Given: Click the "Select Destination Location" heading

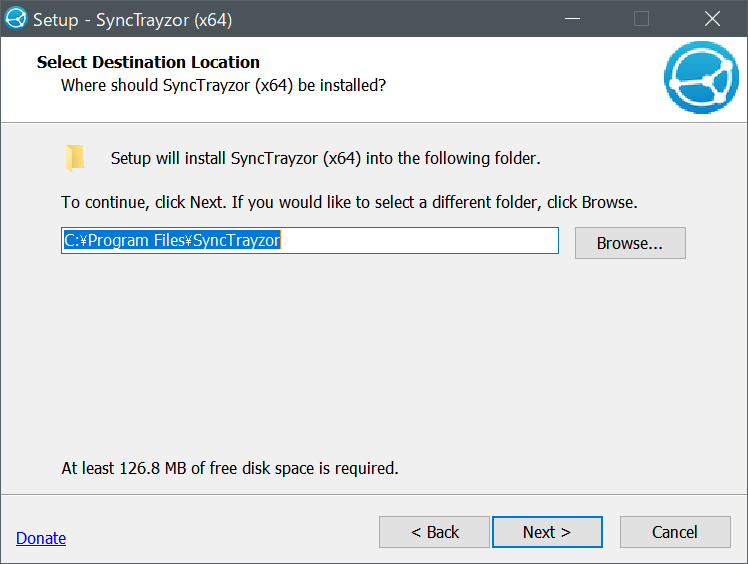Looking at the screenshot, I should [148, 62].
